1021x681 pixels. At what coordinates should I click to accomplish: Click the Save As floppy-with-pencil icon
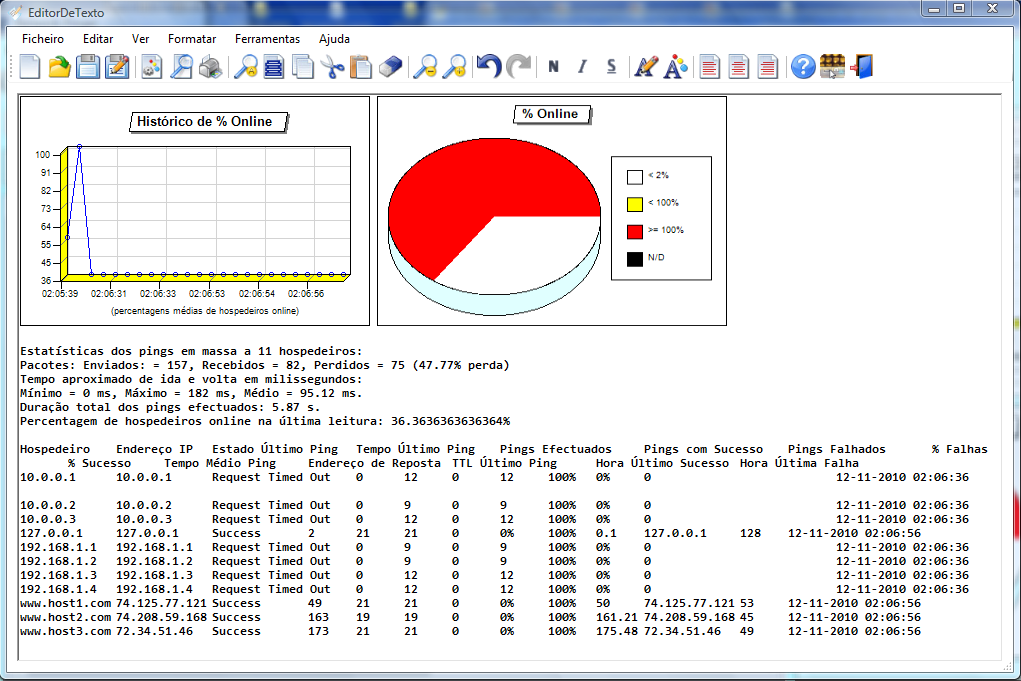coord(117,67)
